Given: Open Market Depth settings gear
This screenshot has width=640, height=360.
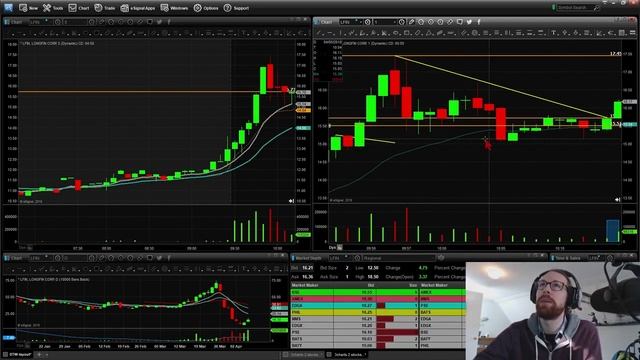Looking at the screenshot, I should tap(441, 258).
